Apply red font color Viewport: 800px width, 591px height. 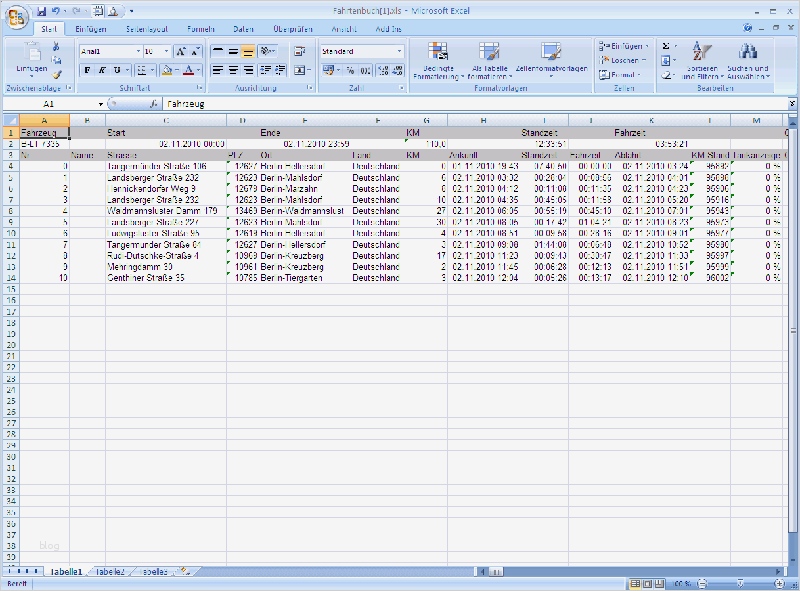point(189,70)
